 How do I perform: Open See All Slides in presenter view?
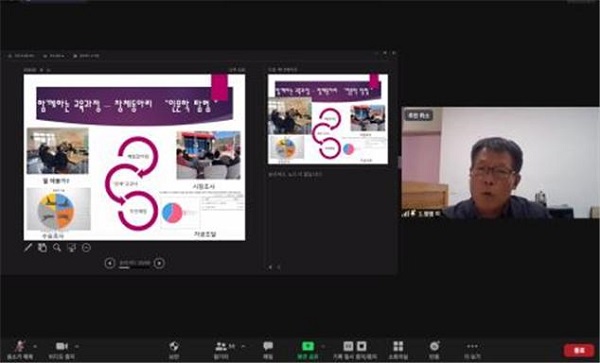click(42, 247)
